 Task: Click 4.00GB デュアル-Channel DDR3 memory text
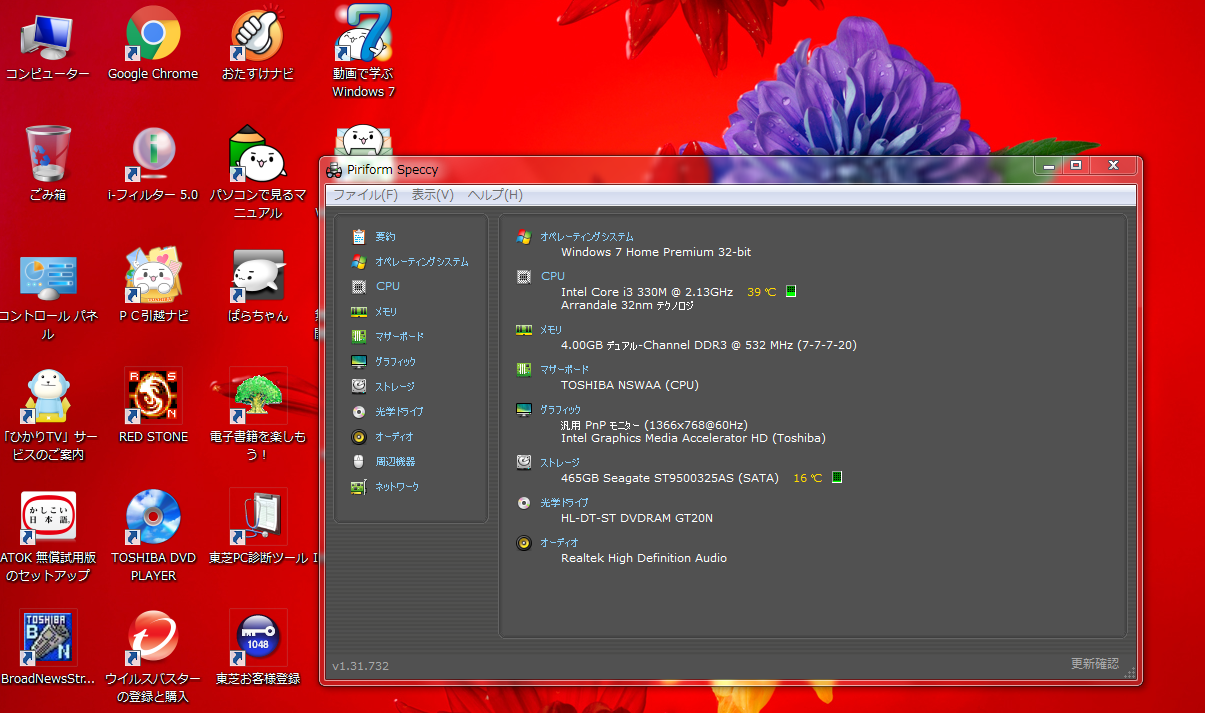[709, 345]
